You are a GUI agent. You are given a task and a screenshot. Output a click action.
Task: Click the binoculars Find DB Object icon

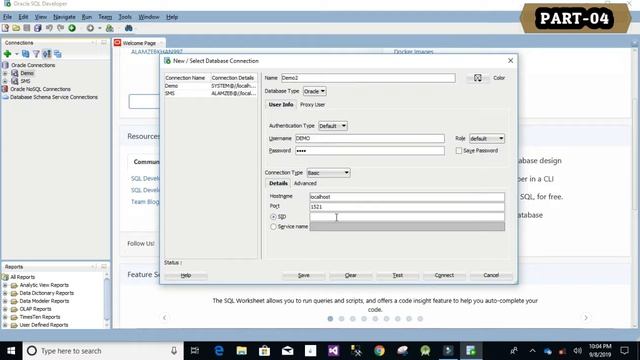(x=129, y=28)
